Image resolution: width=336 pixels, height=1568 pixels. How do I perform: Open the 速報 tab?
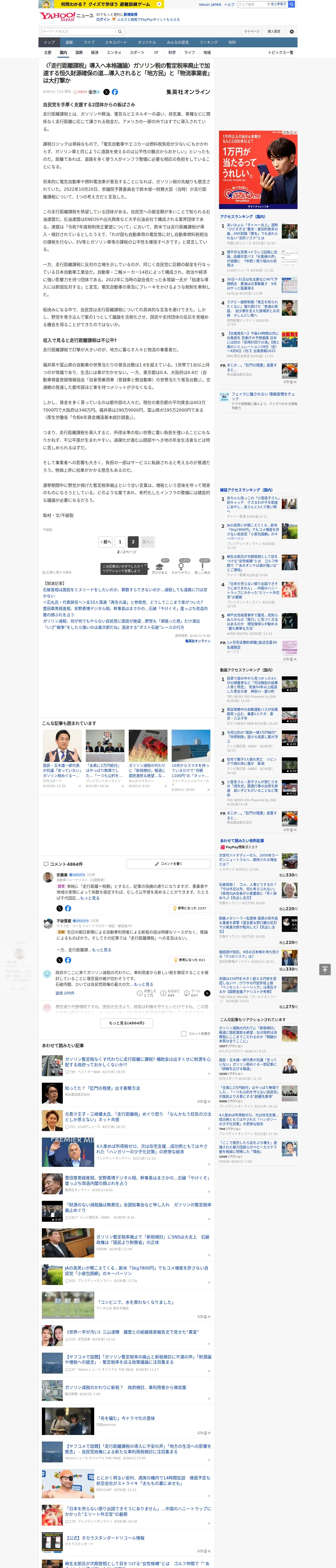click(x=69, y=43)
